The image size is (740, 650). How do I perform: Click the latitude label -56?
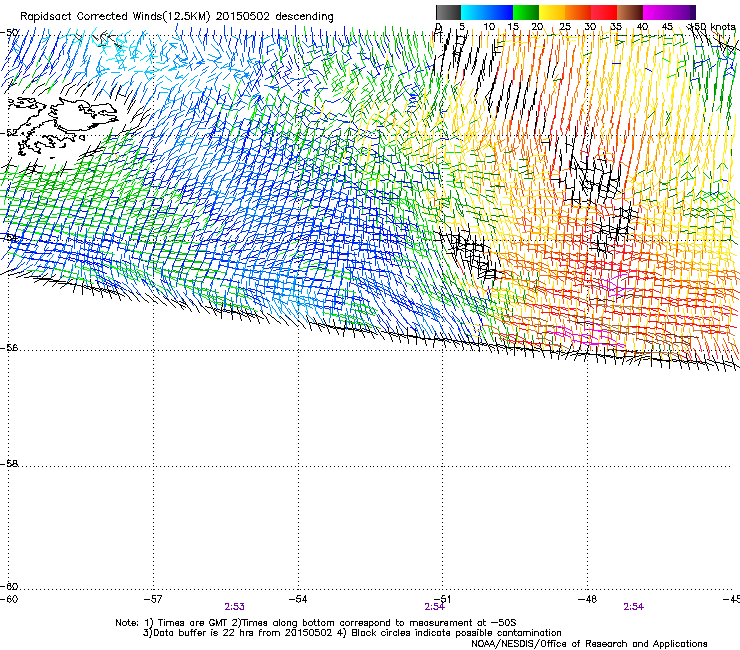9,347
